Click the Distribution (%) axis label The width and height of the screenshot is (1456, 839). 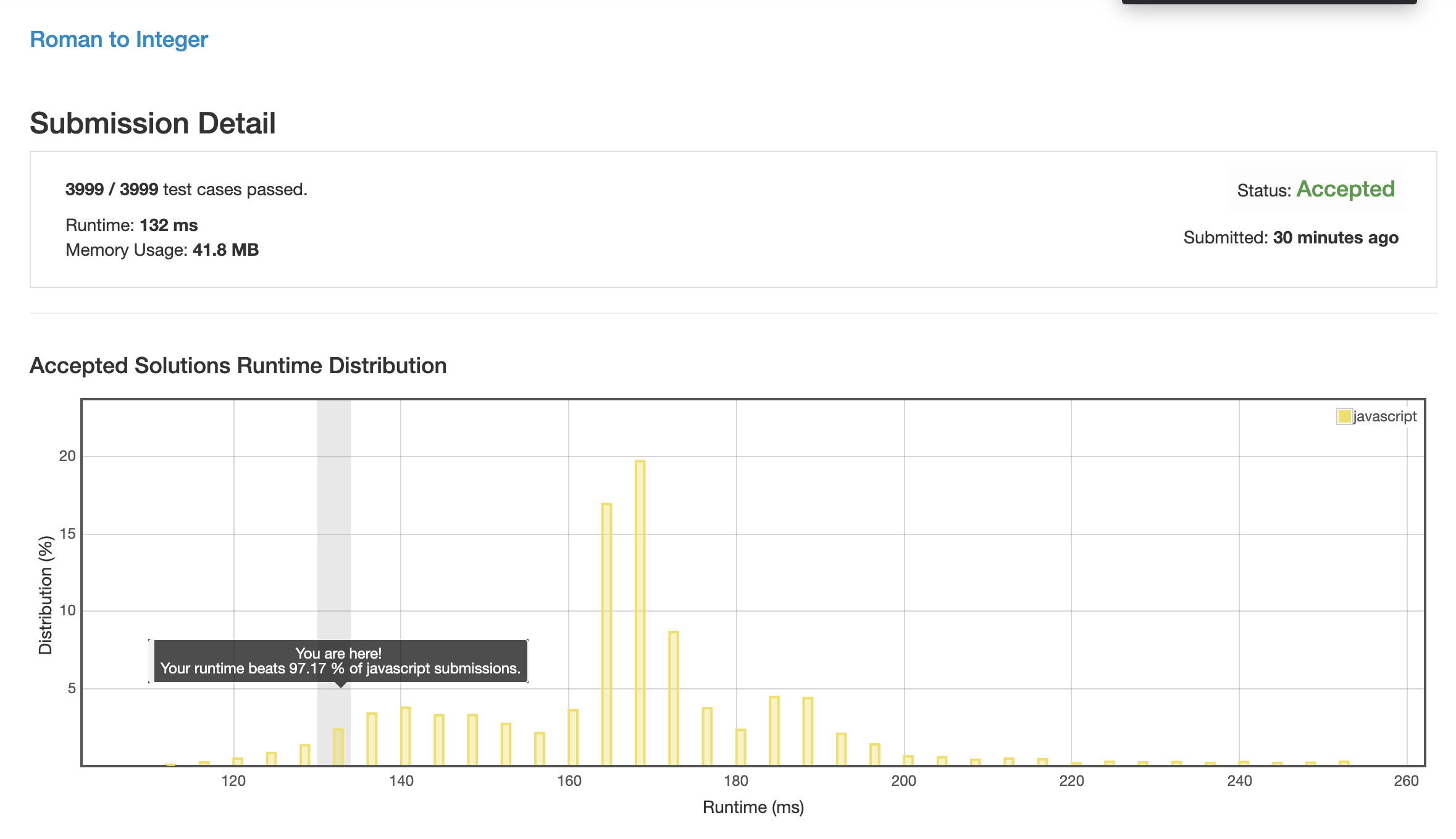pyautogui.click(x=46, y=595)
